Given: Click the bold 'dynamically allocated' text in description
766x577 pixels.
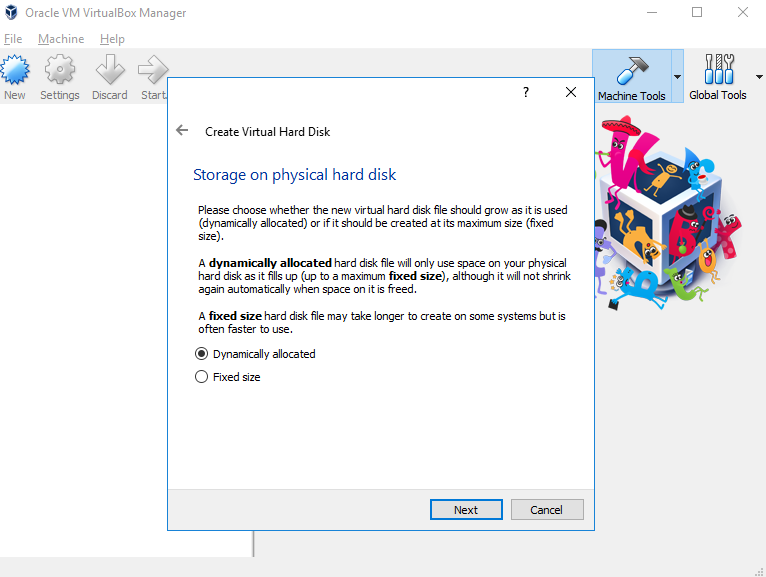Looking at the screenshot, I should tap(270, 263).
